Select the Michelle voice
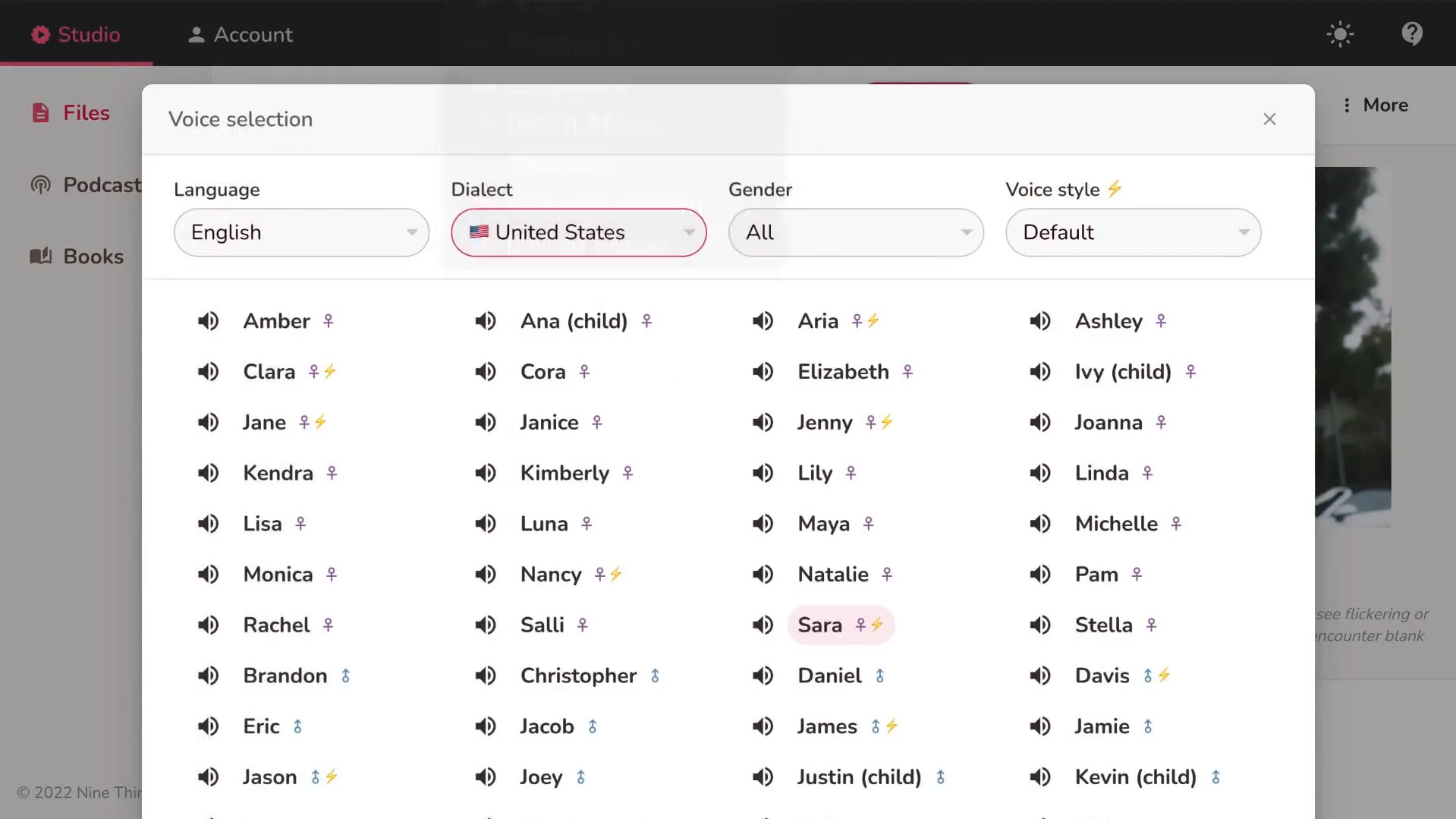The width and height of the screenshot is (1456, 819). [1116, 524]
